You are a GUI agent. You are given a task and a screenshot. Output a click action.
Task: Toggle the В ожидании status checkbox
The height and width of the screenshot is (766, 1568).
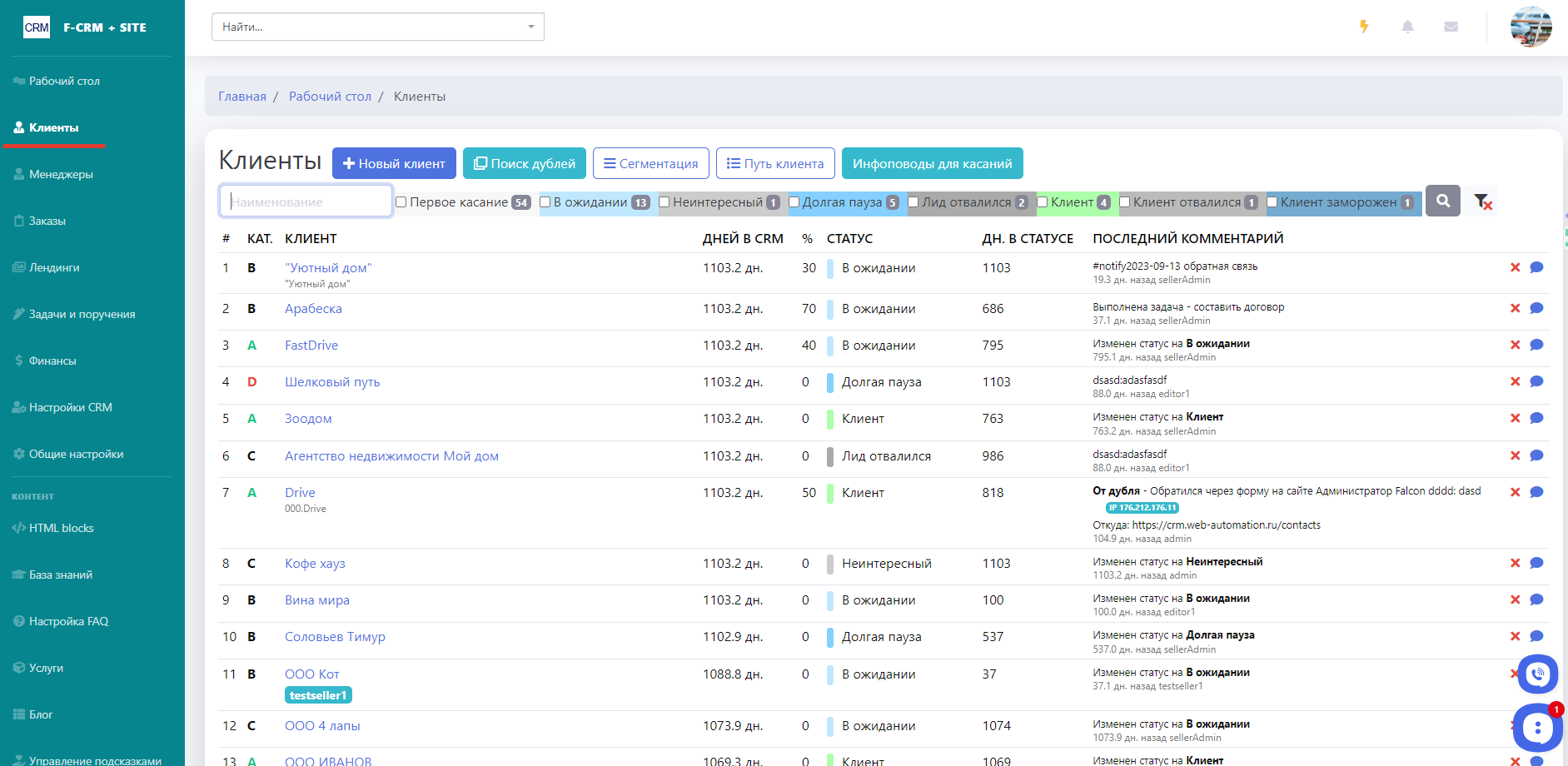pyautogui.click(x=545, y=202)
